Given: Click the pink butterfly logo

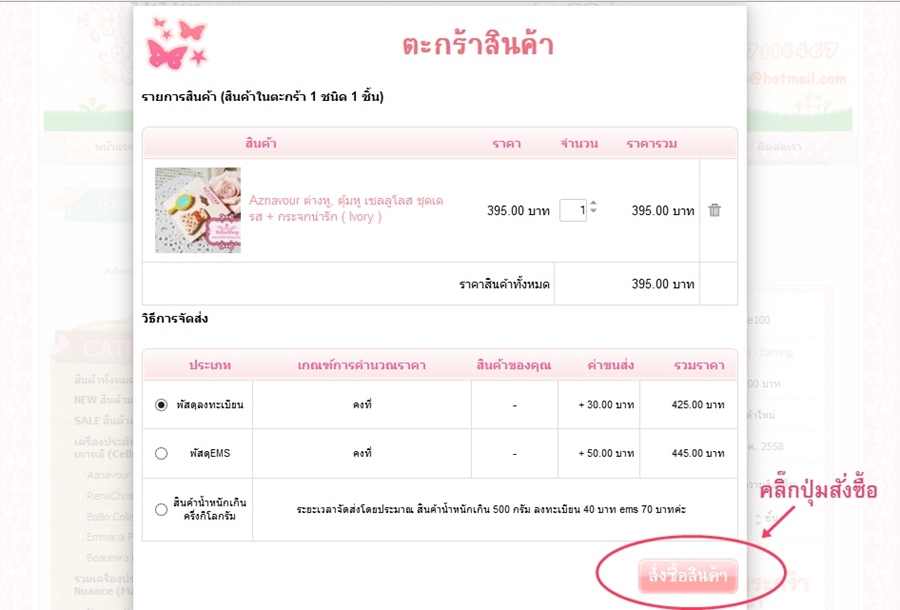Looking at the screenshot, I should point(176,42).
